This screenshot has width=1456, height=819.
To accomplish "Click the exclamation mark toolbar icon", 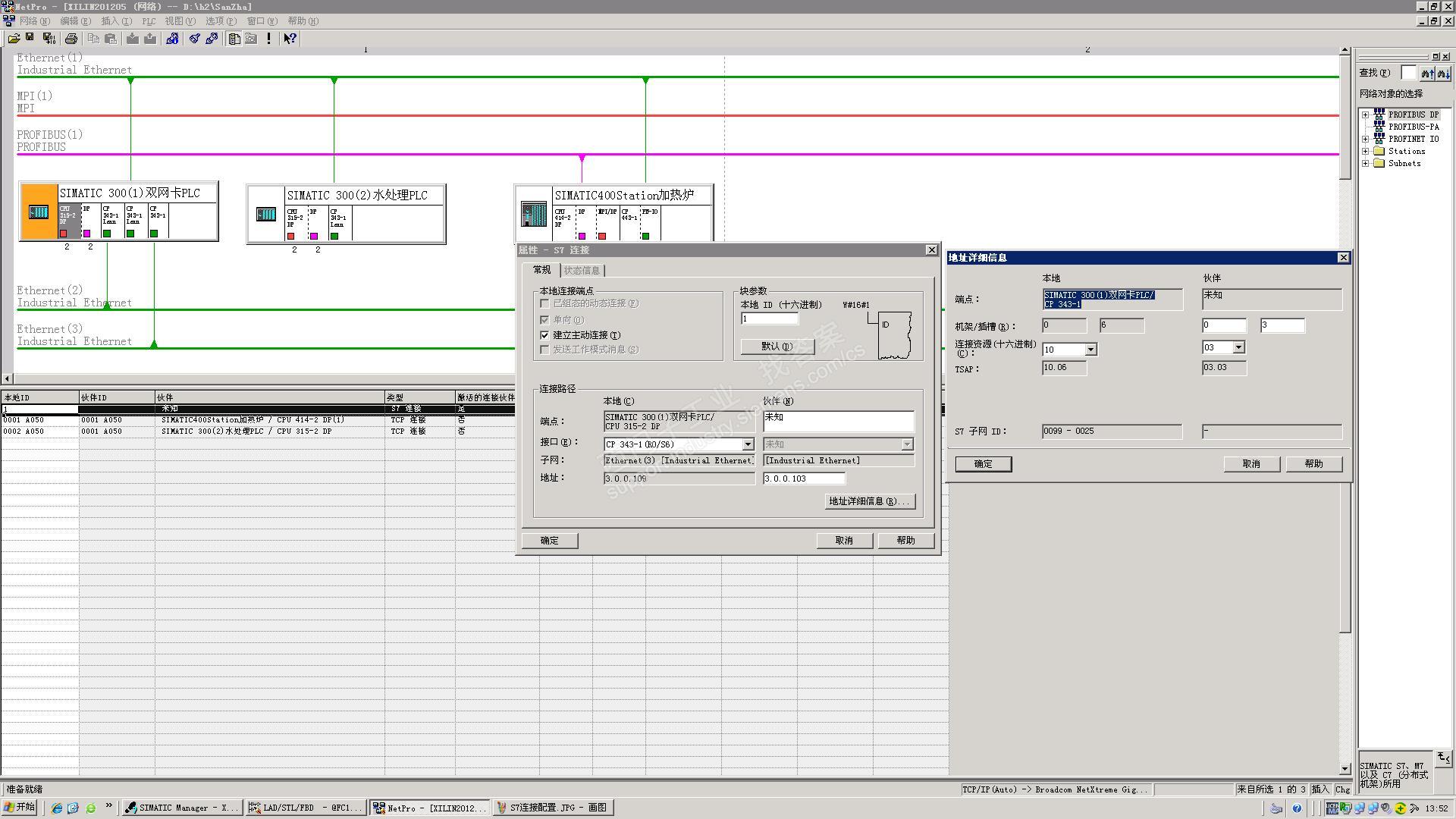I will pyautogui.click(x=269, y=39).
